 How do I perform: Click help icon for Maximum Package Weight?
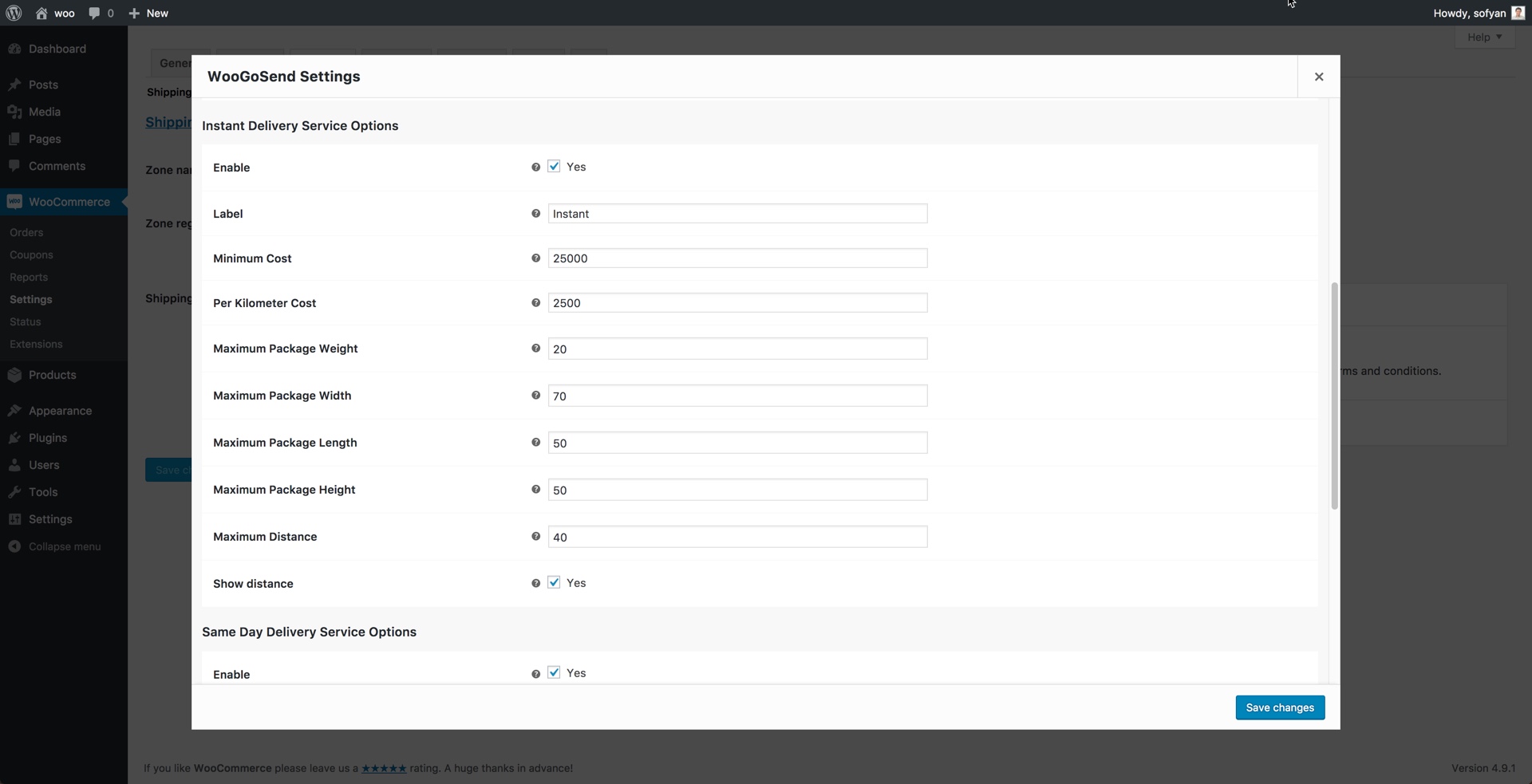click(x=535, y=349)
